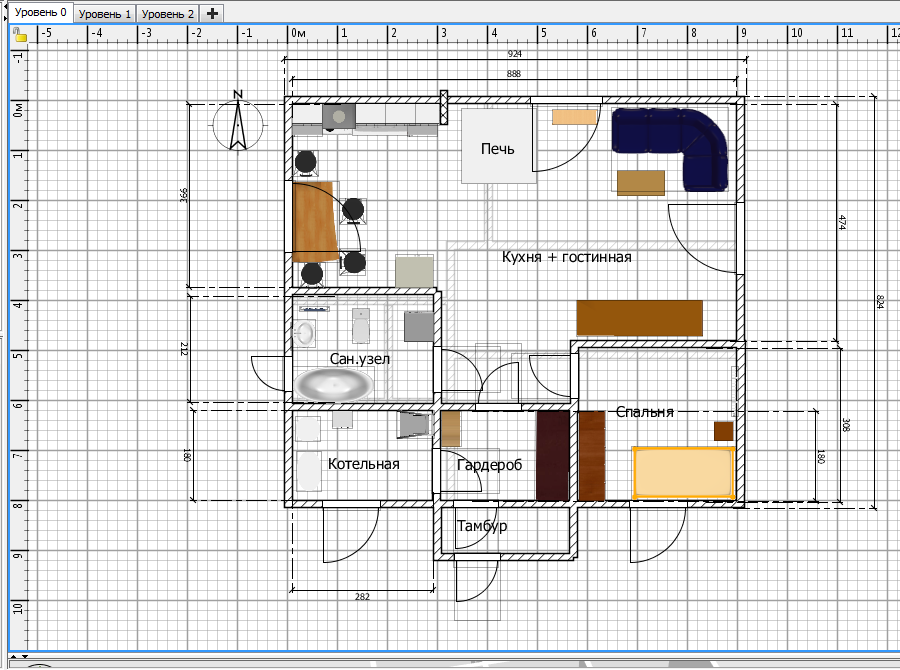This screenshot has width=900, height=670.
Task: Select the yellow bed in Спальня
Action: [684, 473]
